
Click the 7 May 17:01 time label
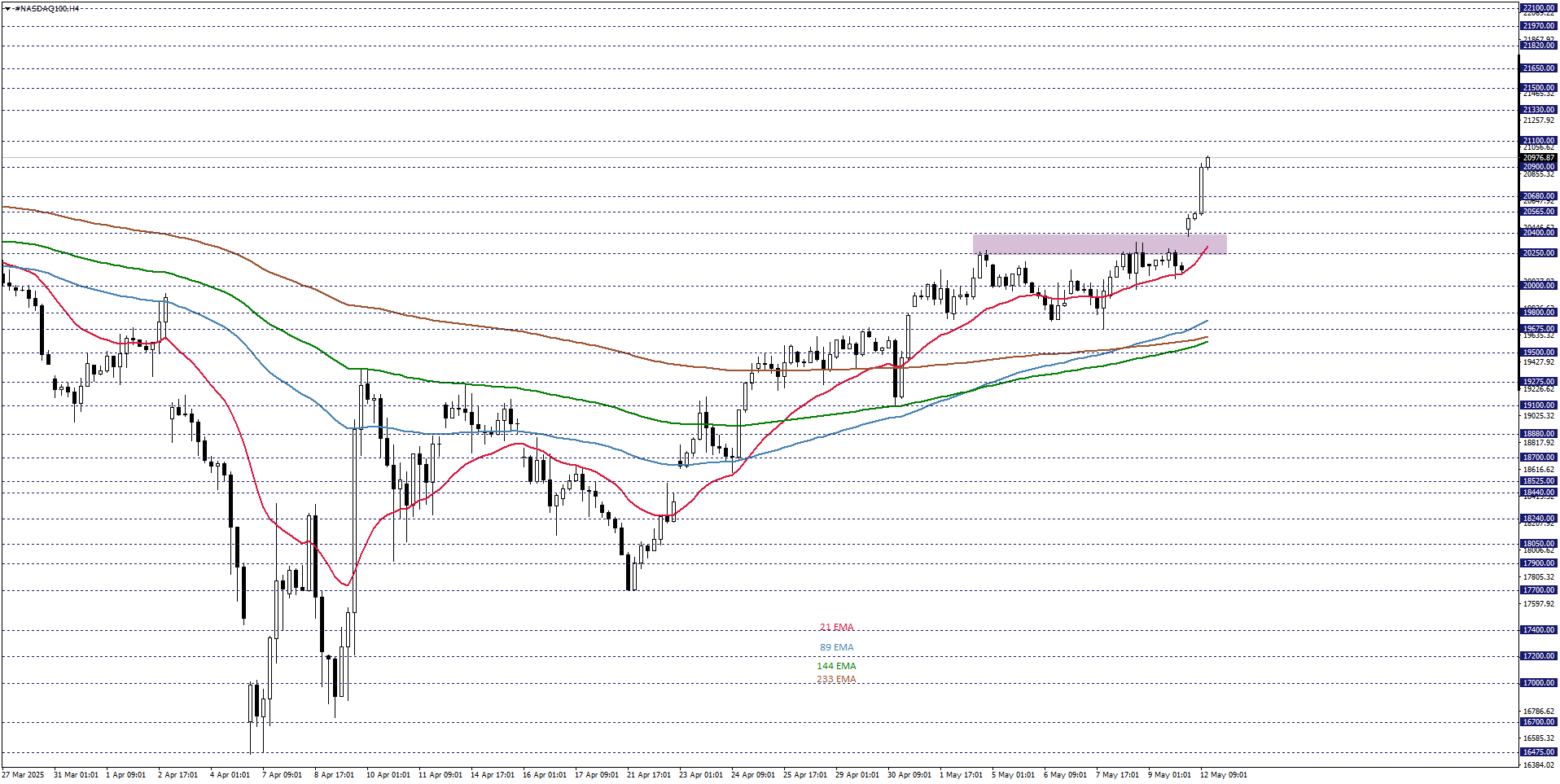click(1117, 775)
